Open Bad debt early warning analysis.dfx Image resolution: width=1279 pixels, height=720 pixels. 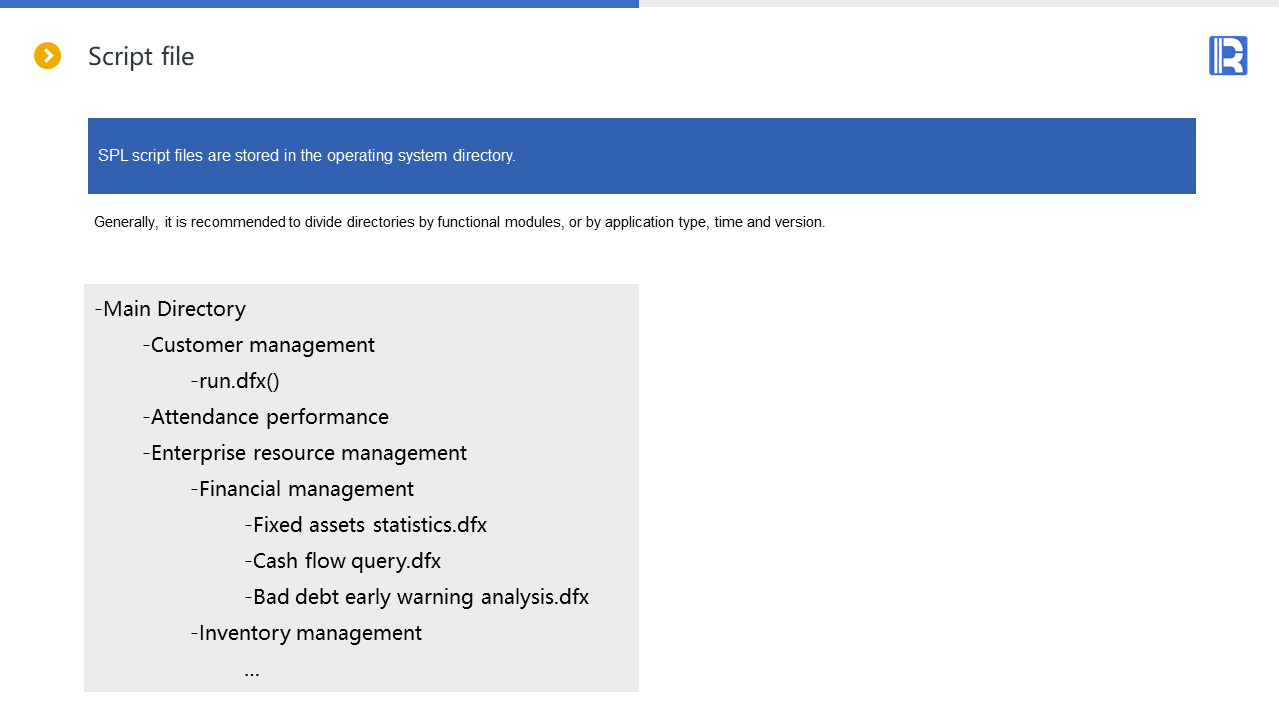click(420, 597)
